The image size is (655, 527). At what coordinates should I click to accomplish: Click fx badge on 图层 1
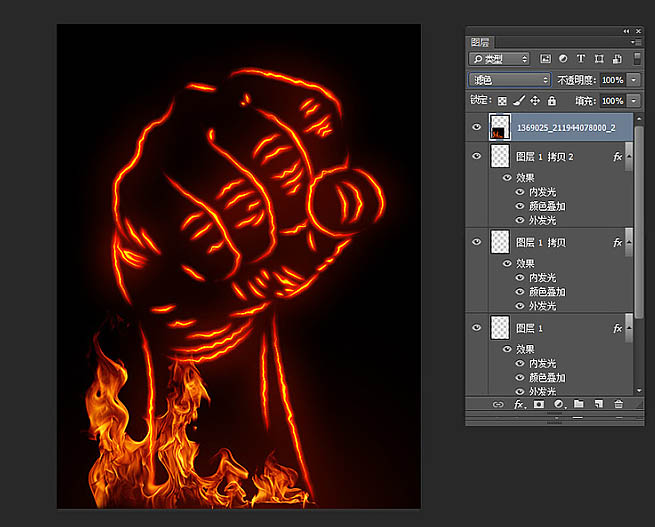(x=617, y=329)
